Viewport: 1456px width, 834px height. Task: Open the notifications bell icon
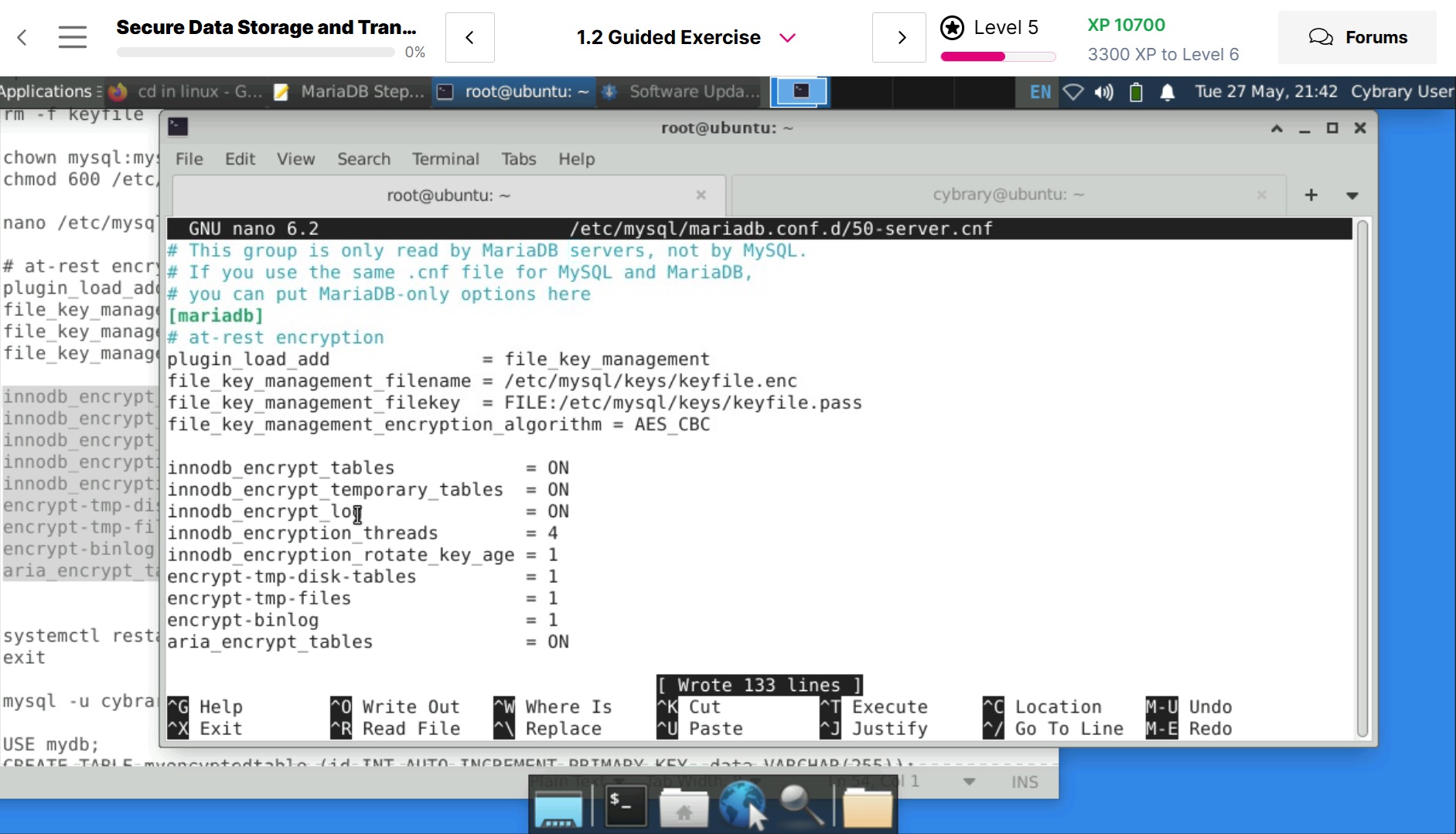tap(1168, 92)
